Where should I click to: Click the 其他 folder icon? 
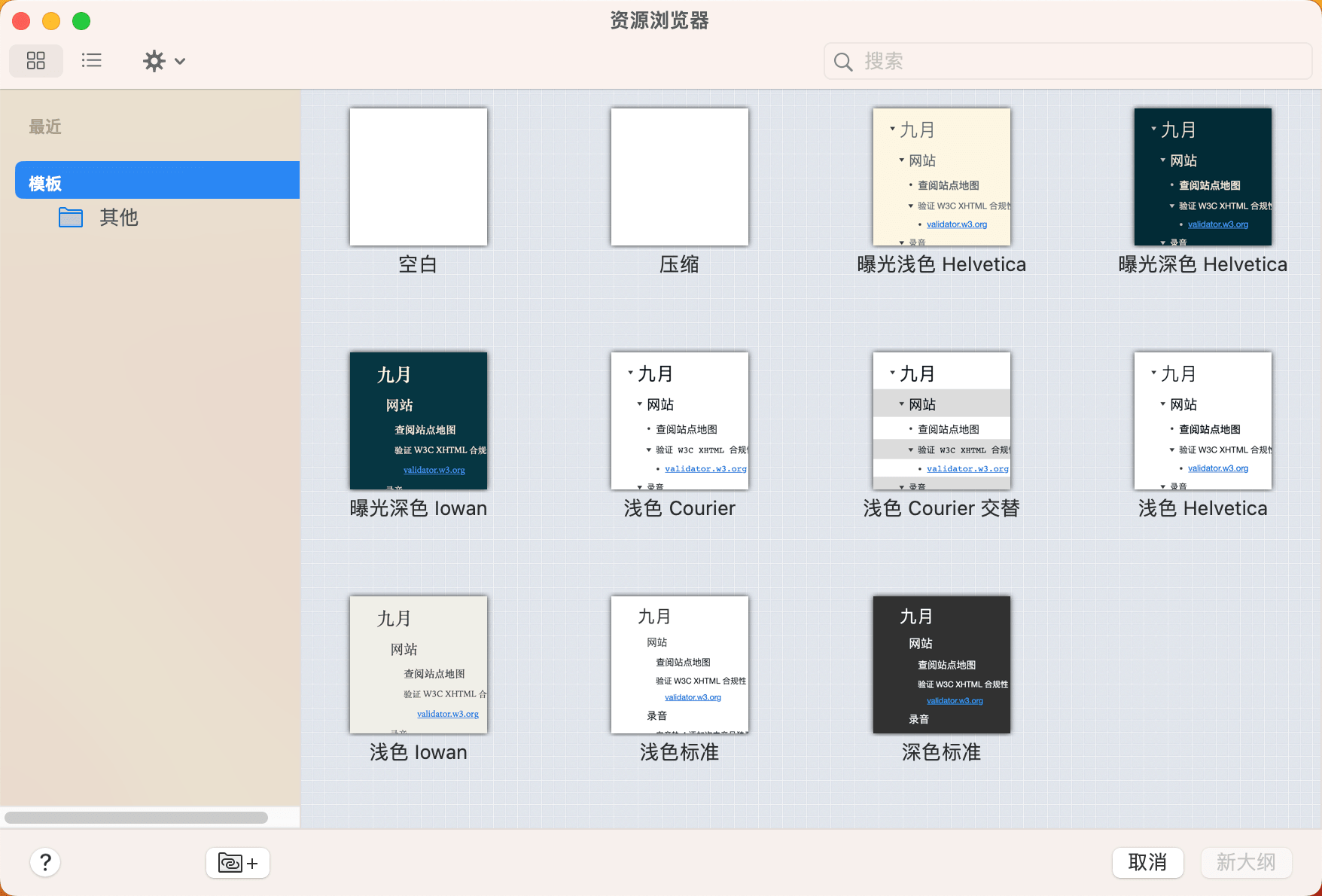71,218
